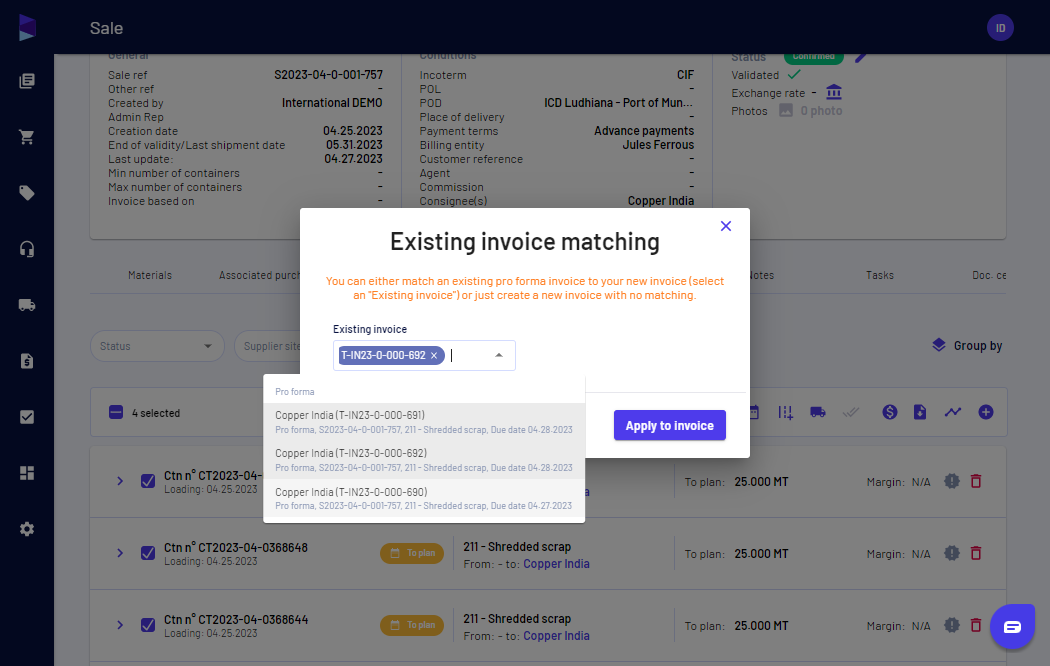Screen dimensions: 1050x666
Task: Click alert badge on first container row
Action: (952, 481)
